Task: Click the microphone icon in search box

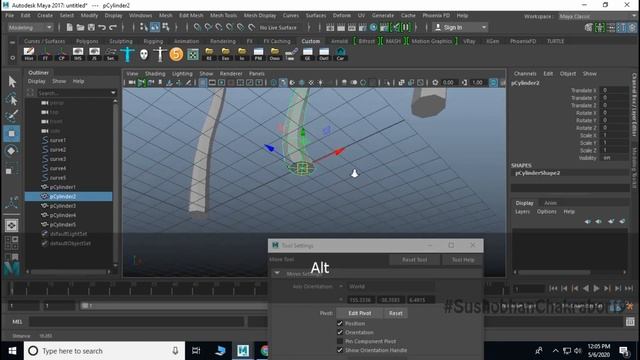Action: click(175, 351)
